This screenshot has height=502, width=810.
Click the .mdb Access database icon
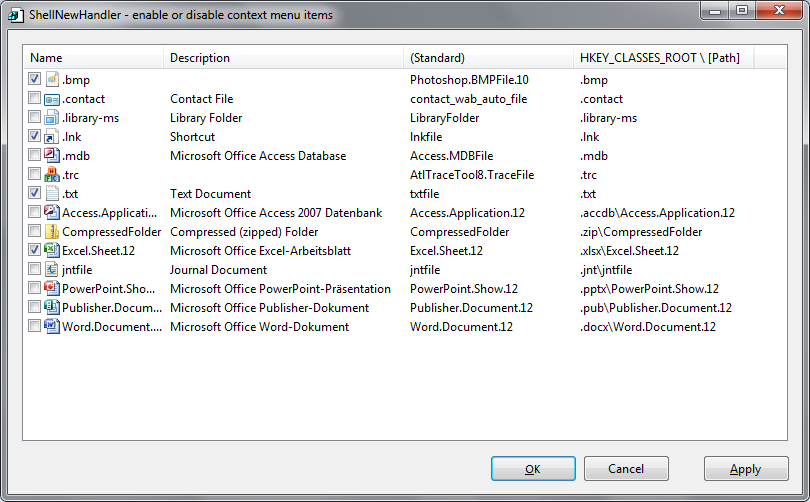click(52, 155)
